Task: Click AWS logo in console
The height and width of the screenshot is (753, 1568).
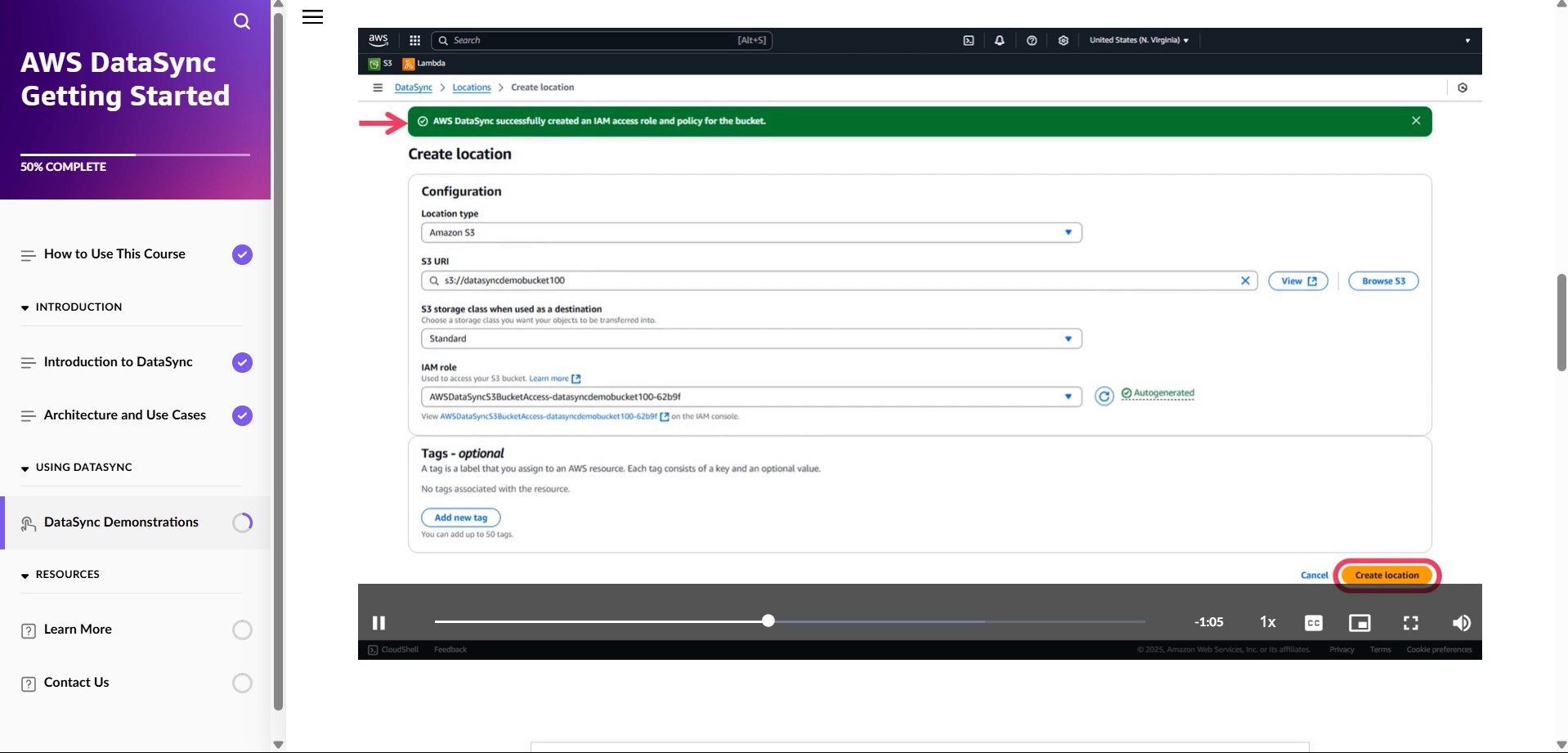Action: (378, 39)
